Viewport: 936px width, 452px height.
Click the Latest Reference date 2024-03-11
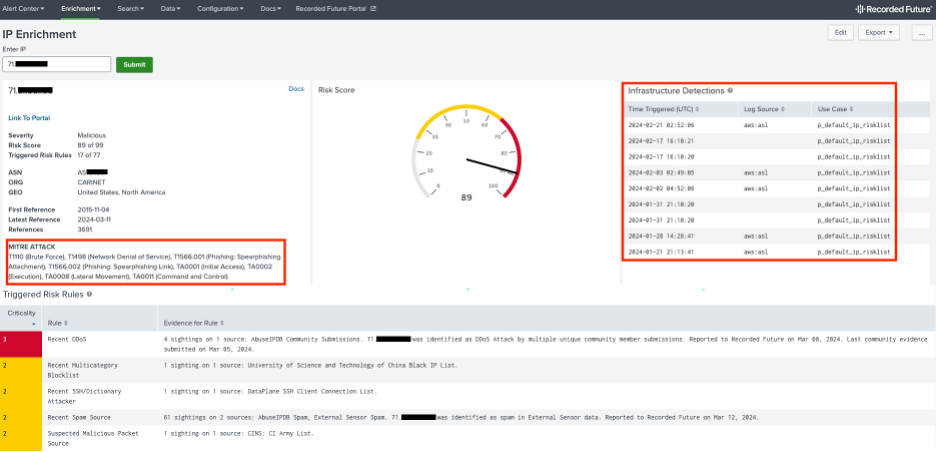coord(94,220)
